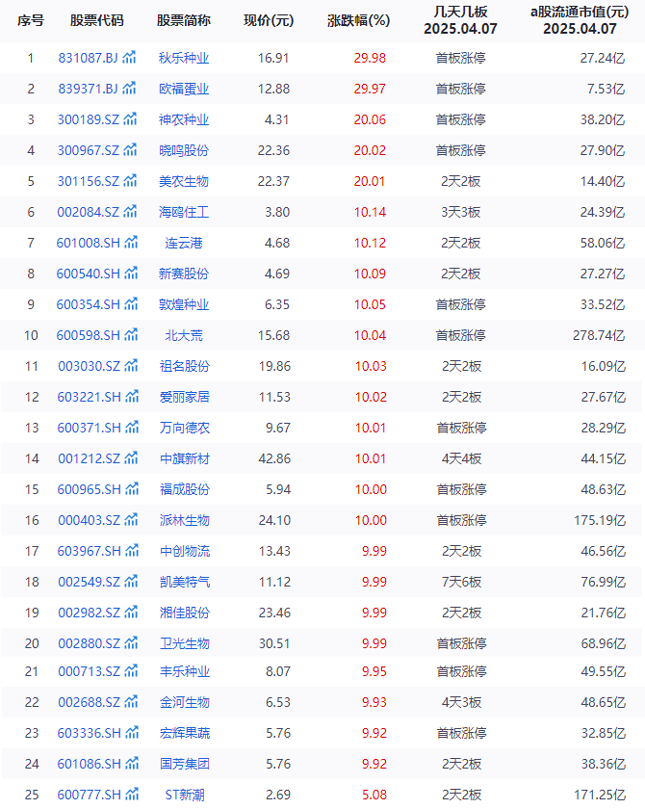
Task: Open stock name link 国芳集团
Action: (x=185, y=764)
